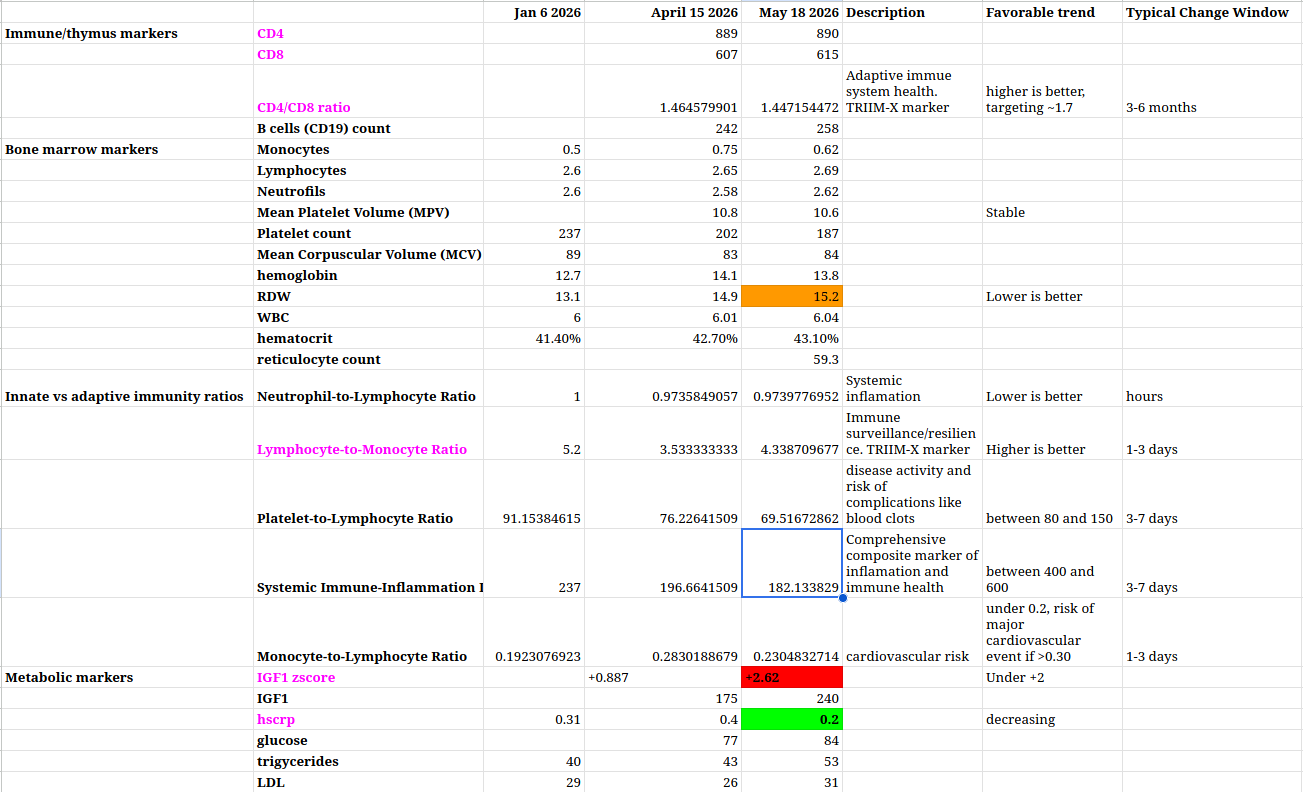Select the 'Neutrofils' row label

[x=368, y=191]
